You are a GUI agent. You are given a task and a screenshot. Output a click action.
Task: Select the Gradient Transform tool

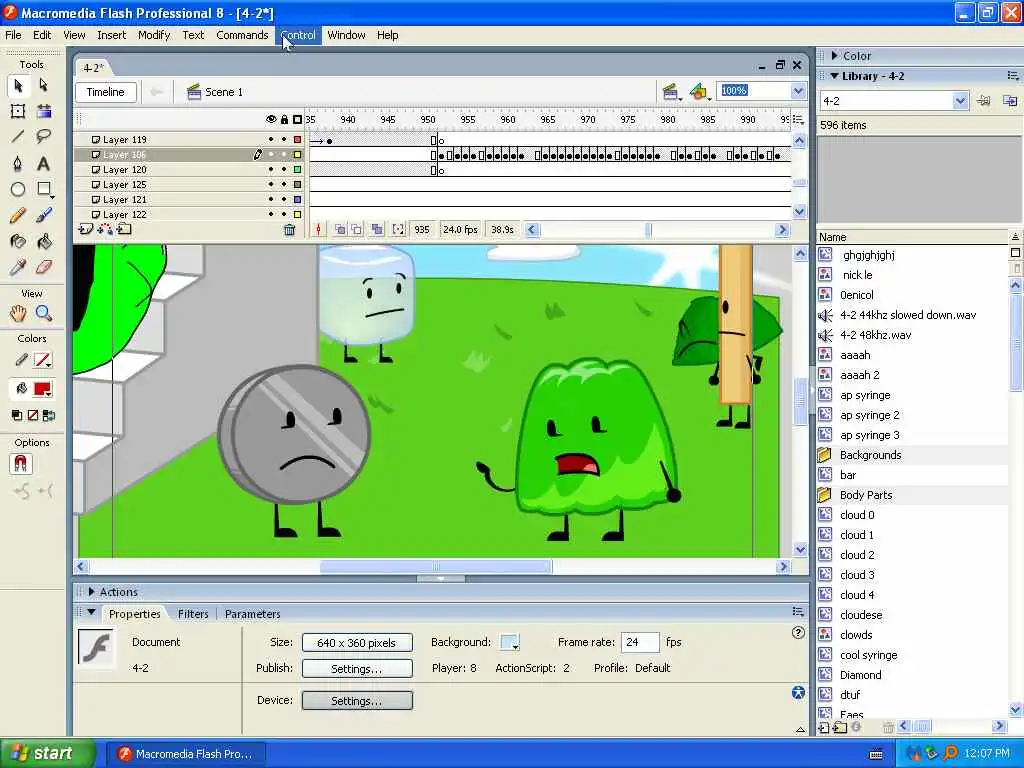click(43, 111)
